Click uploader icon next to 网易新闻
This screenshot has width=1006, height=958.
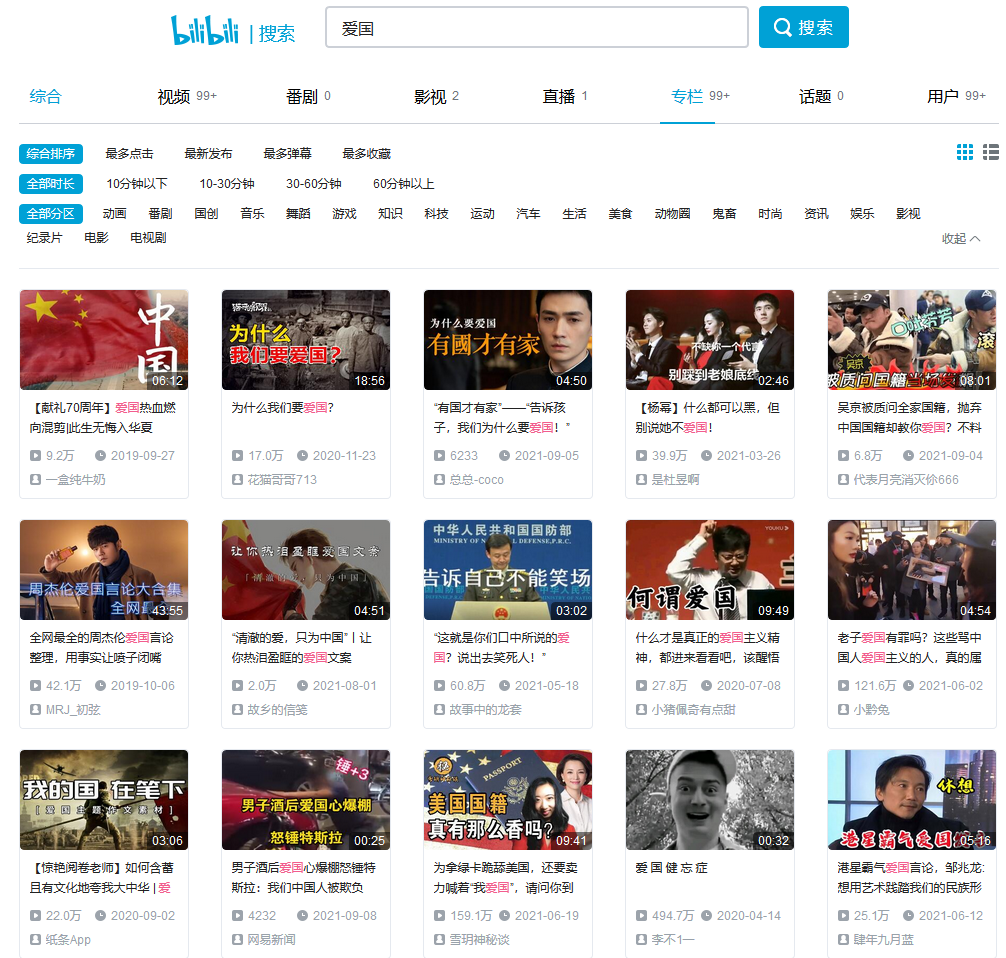point(238,940)
